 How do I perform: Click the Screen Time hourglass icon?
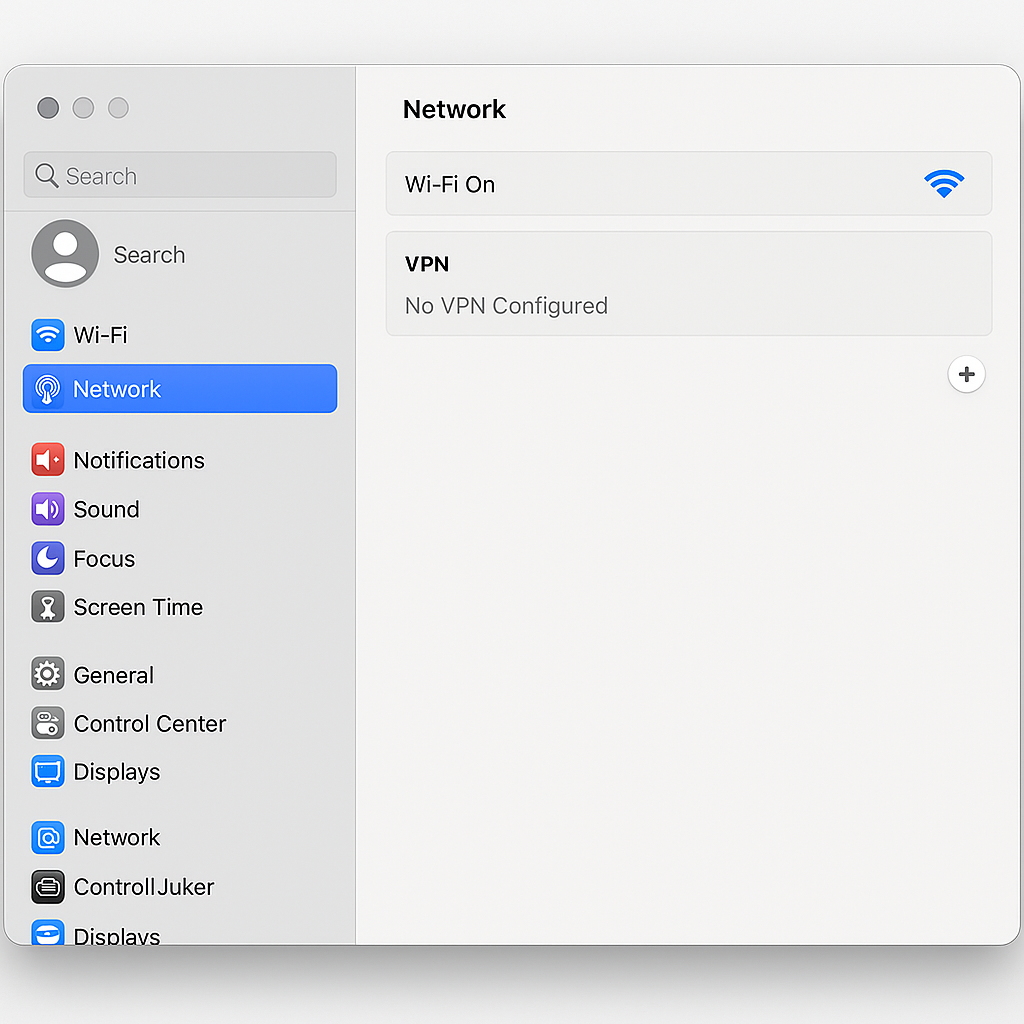[x=48, y=607]
